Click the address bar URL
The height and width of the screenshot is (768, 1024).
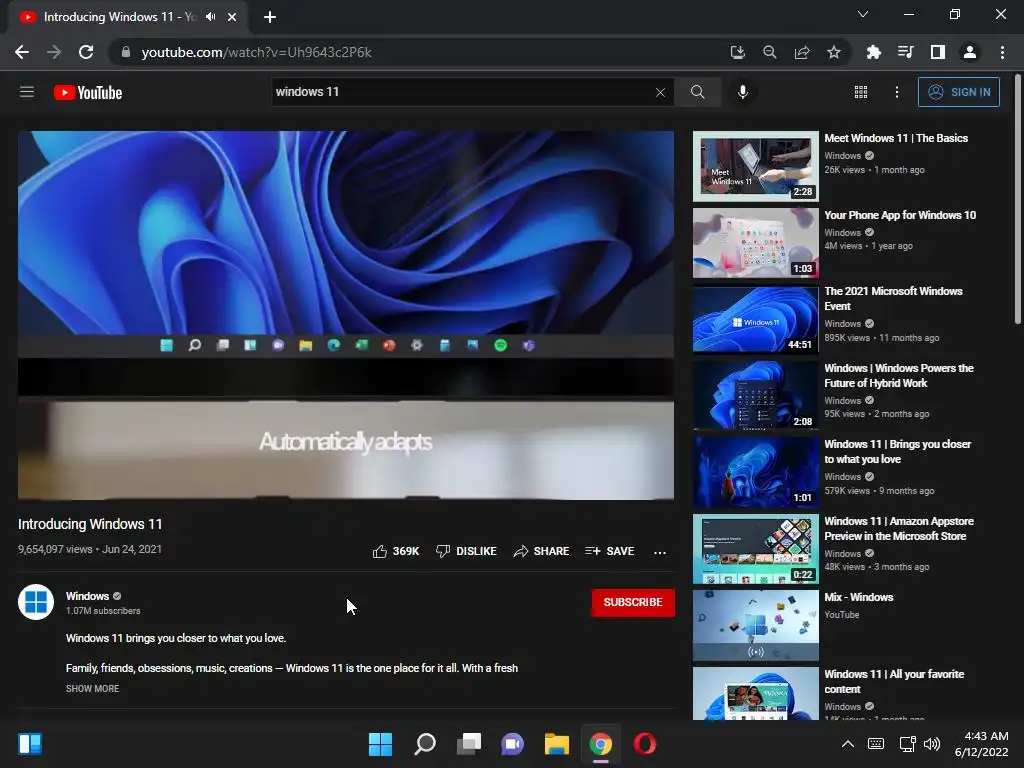tap(256, 52)
